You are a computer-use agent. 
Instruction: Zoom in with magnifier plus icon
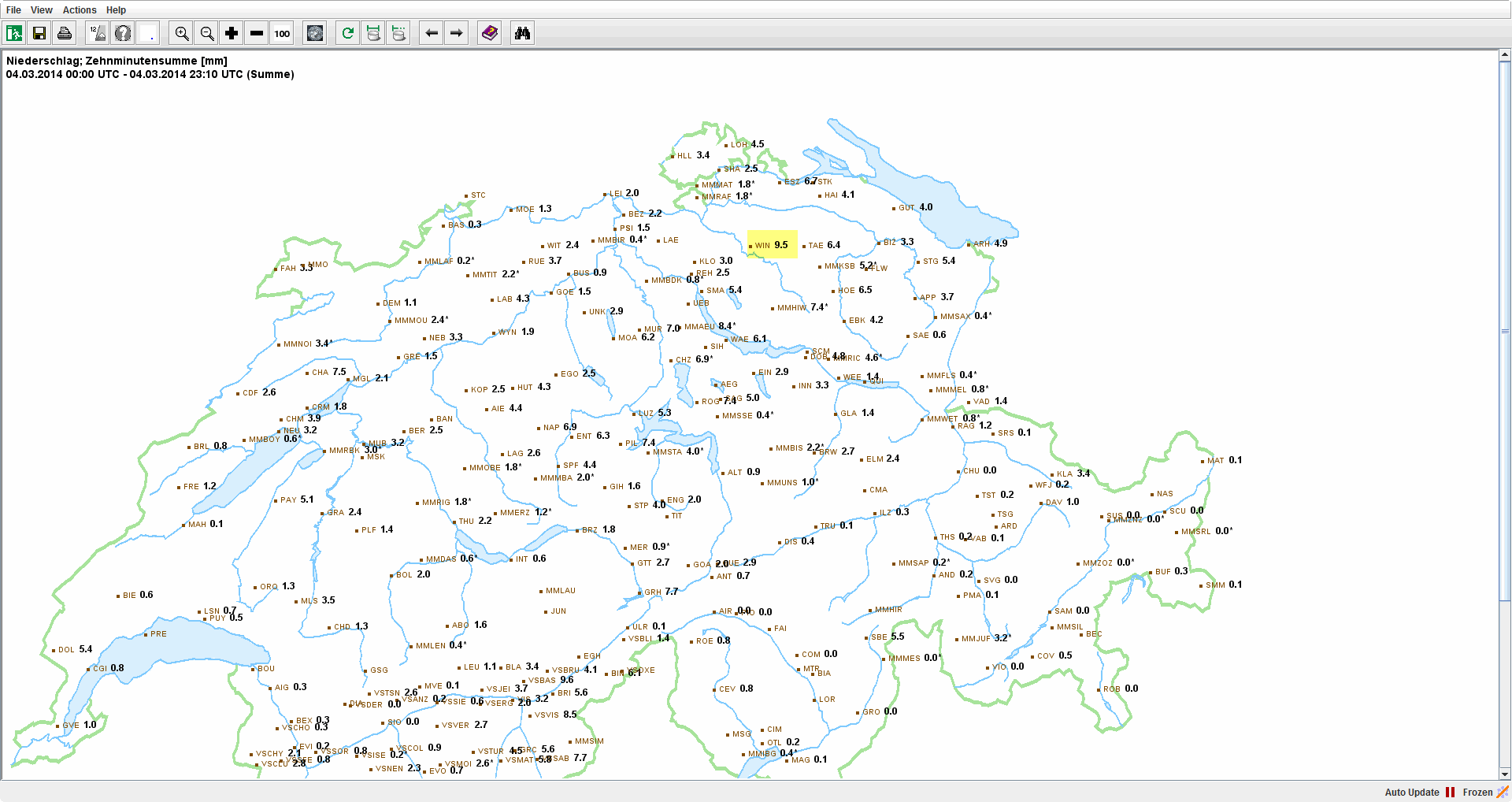coord(182,33)
